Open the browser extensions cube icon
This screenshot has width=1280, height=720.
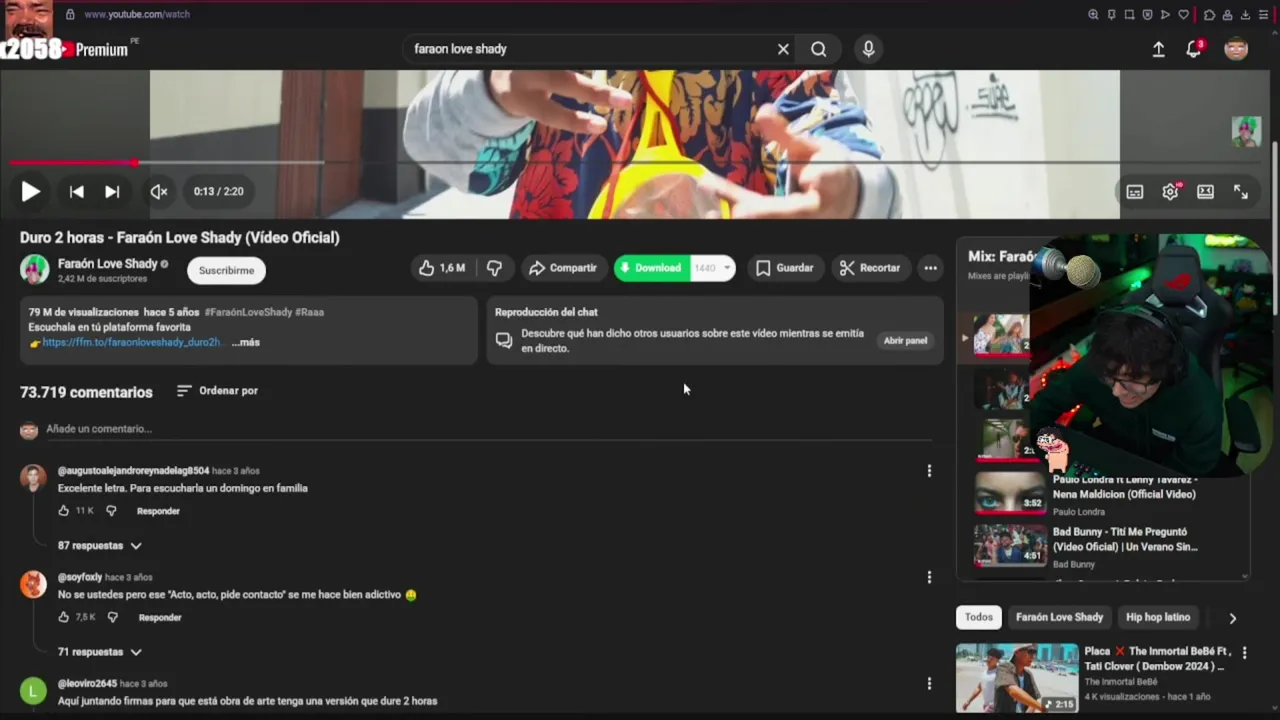(1209, 15)
